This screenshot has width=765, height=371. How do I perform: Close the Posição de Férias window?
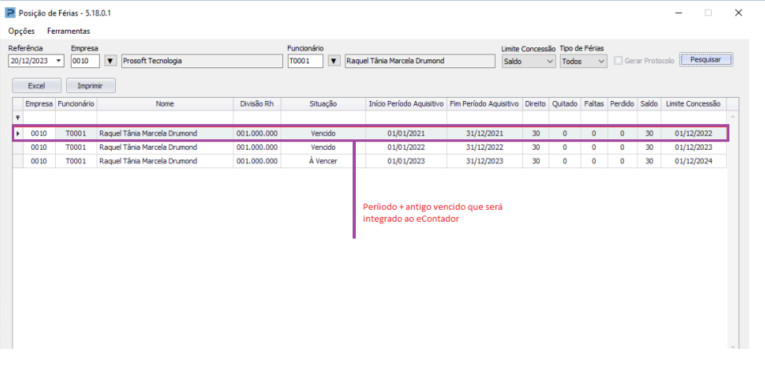(738, 13)
